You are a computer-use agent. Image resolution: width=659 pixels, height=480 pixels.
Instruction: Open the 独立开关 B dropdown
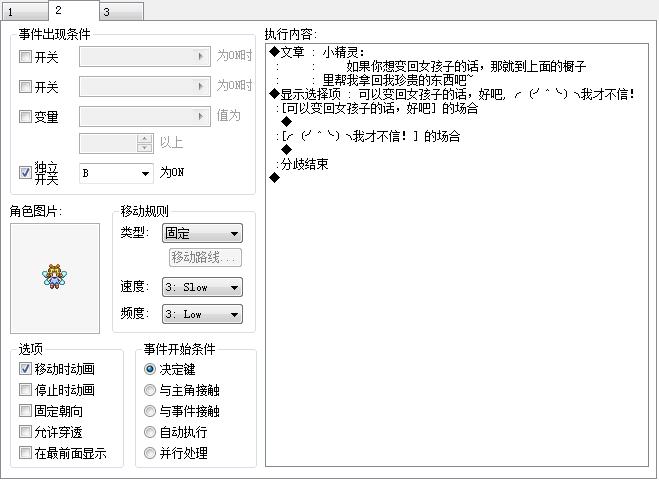116,173
